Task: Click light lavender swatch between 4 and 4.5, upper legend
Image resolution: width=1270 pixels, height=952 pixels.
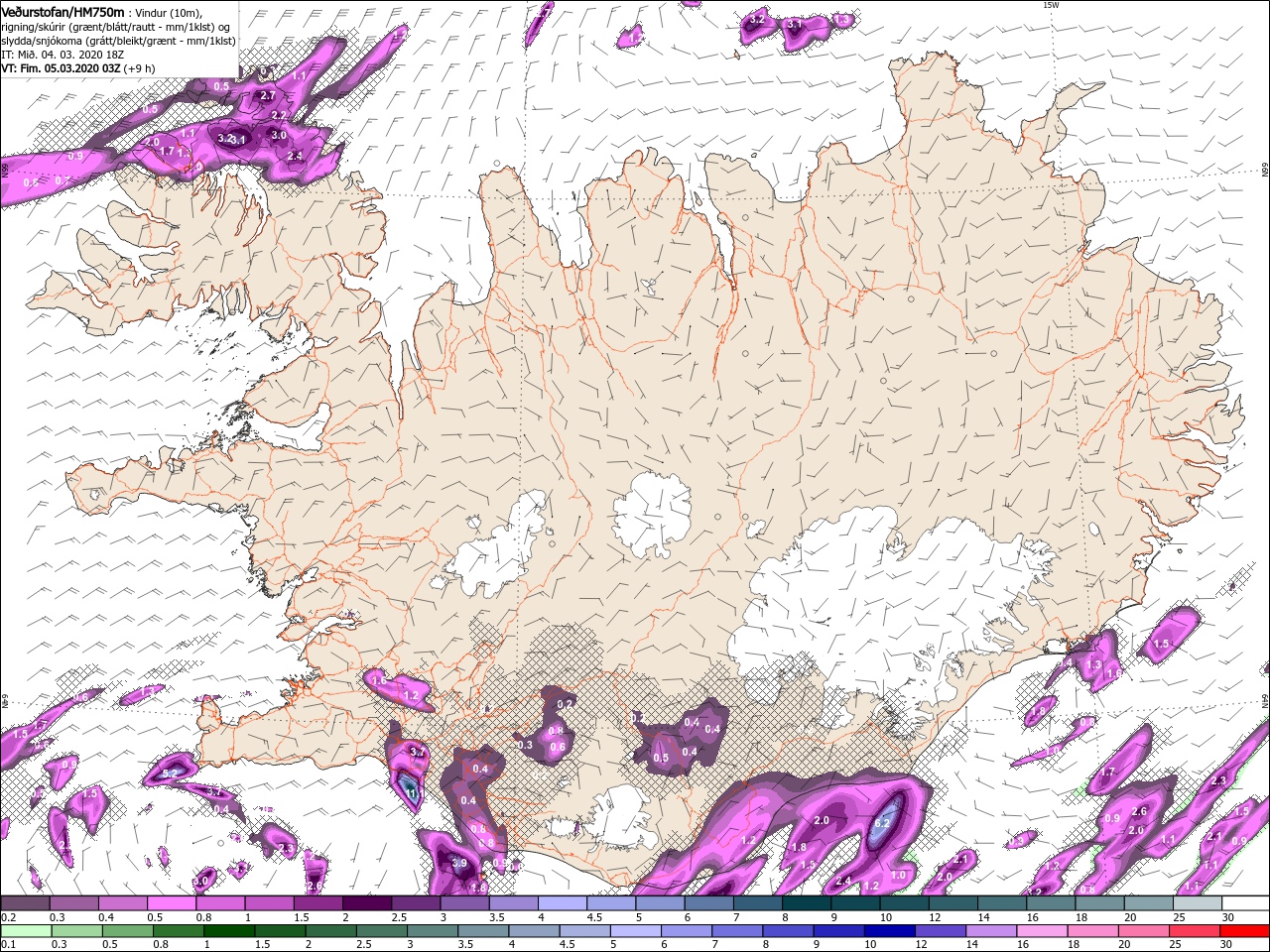Action: (x=563, y=904)
